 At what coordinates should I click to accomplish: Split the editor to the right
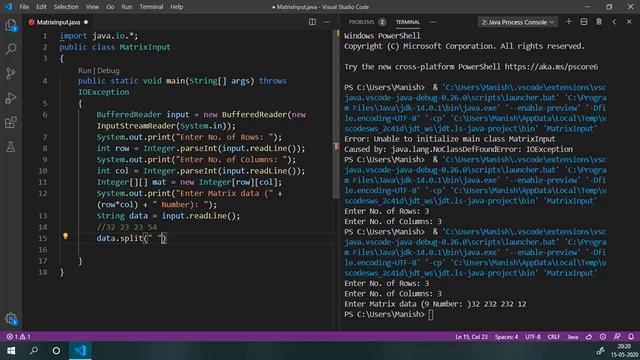pos(312,22)
